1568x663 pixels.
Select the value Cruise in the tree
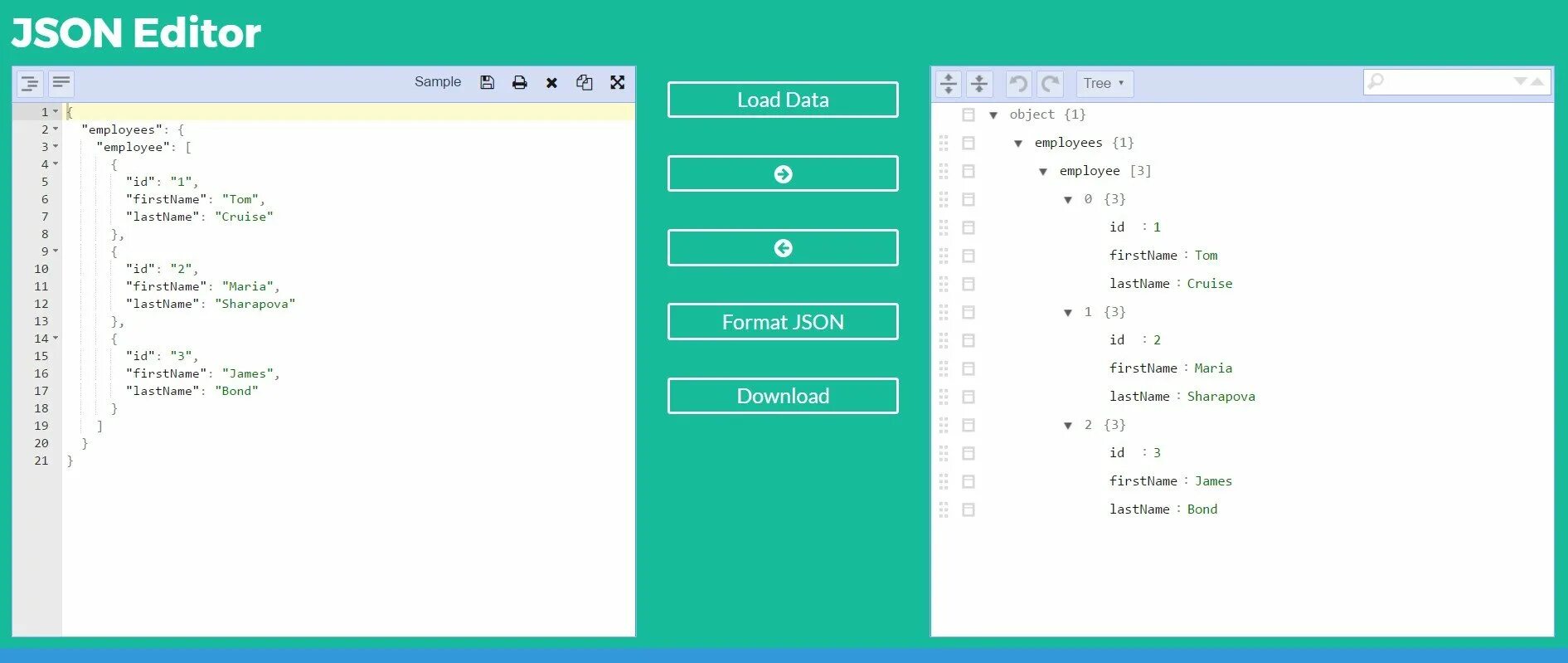point(1210,284)
